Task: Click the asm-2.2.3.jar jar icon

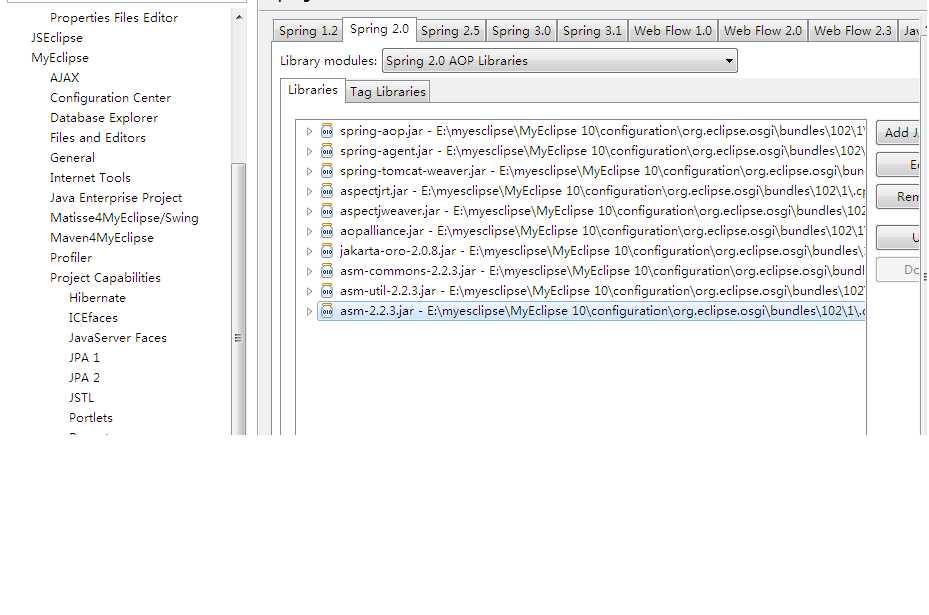Action: pyautogui.click(x=326, y=311)
